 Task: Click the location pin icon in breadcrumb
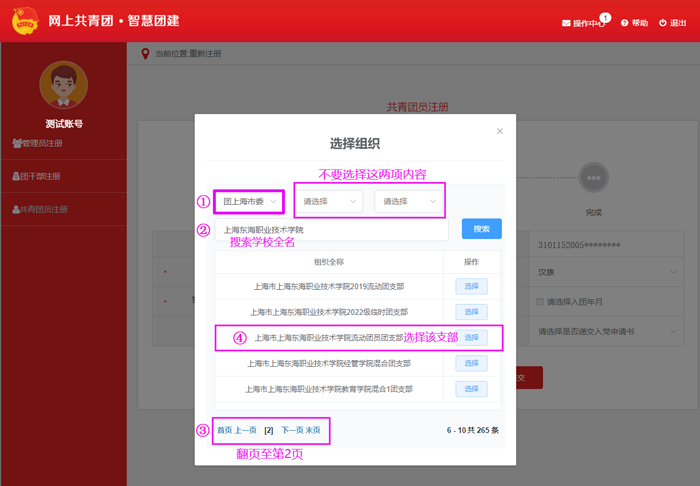point(146,54)
